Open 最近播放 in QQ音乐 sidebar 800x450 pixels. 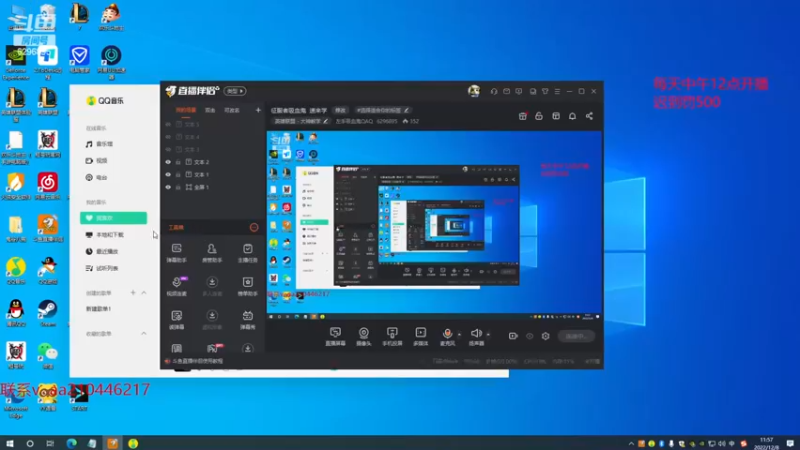pyautogui.click(x=102, y=252)
